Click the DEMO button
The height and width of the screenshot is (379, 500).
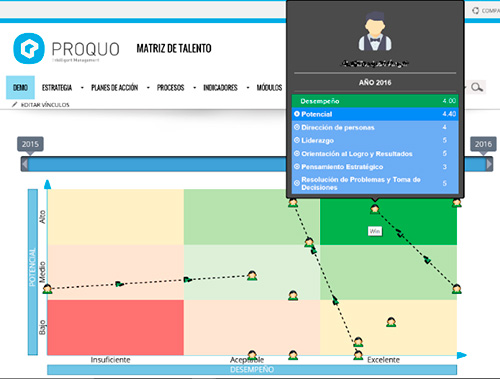[20, 88]
